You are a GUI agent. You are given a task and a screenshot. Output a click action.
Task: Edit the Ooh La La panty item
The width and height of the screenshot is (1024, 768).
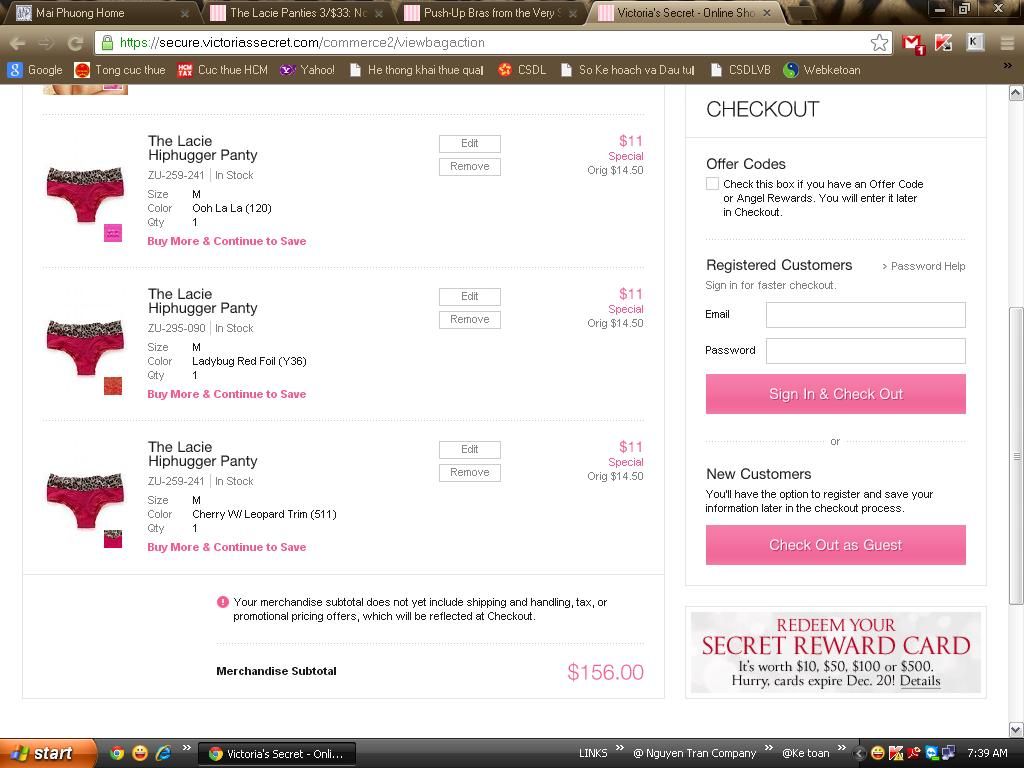[x=470, y=144]
